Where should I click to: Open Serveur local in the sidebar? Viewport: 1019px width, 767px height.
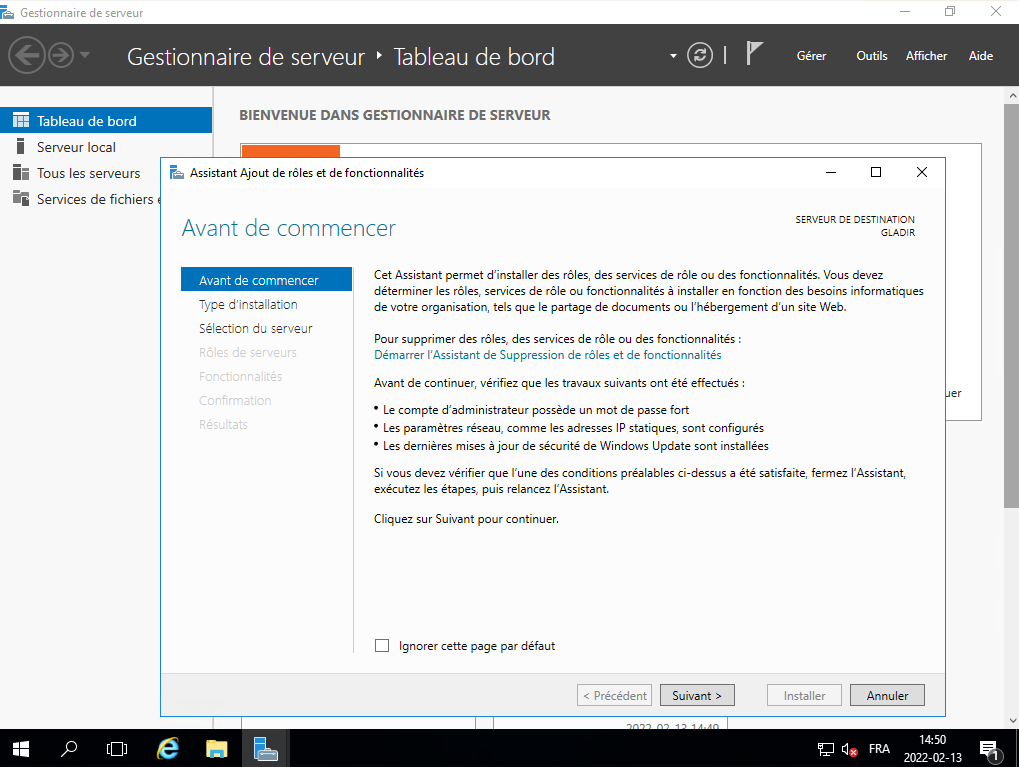point(76,147)
